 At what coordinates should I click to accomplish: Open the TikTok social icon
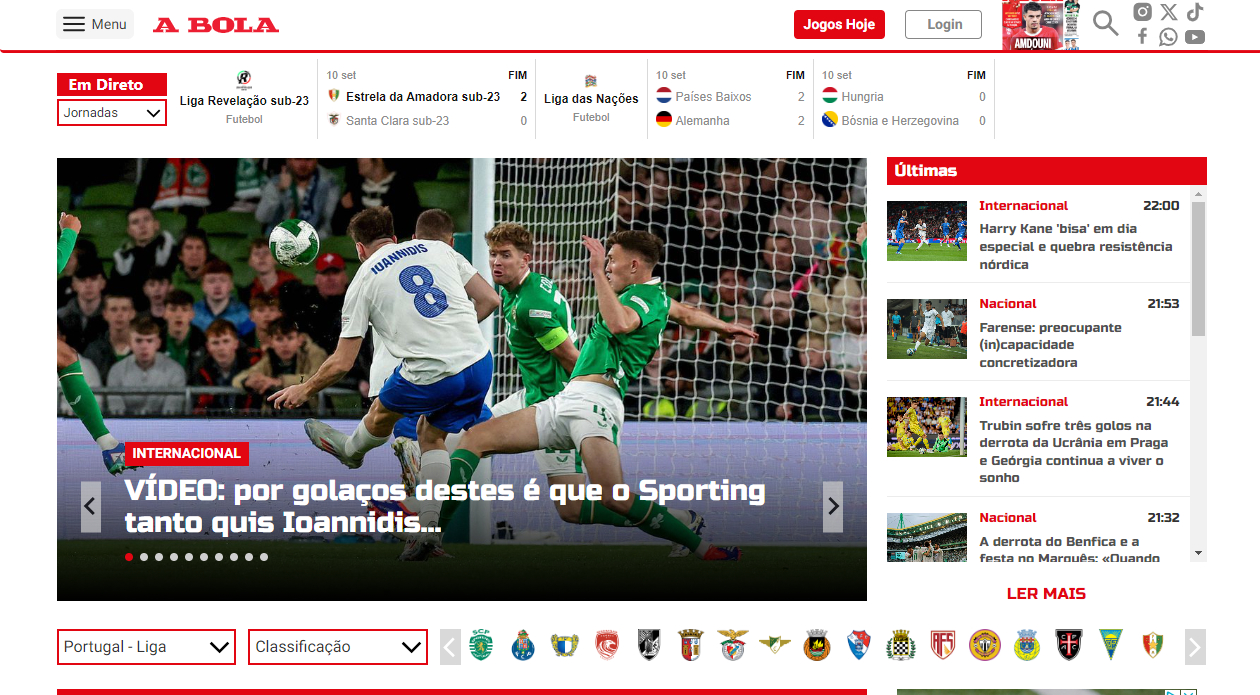click(x=1195, y=12)
